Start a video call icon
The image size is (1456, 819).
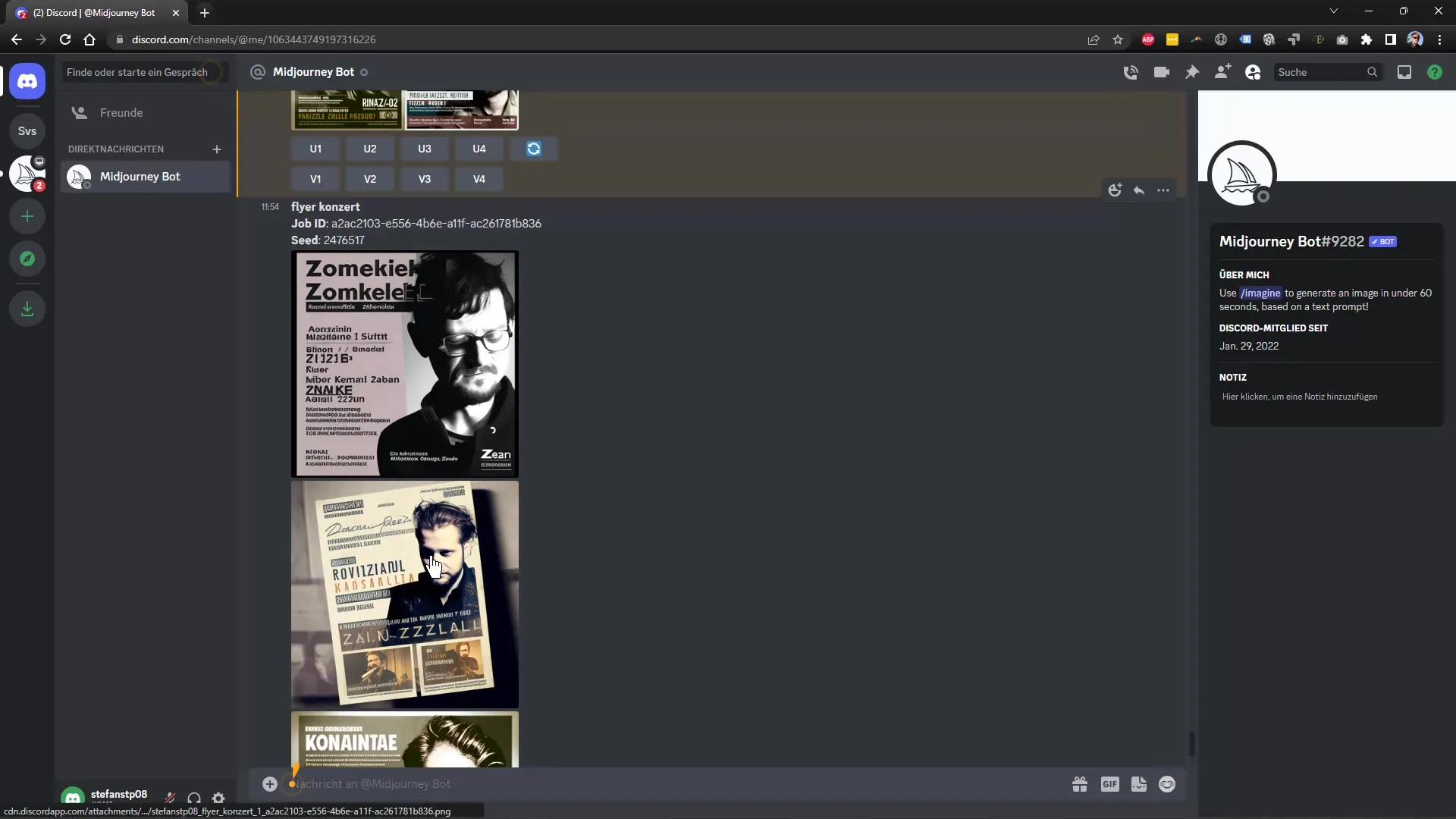coord(1161,72)
